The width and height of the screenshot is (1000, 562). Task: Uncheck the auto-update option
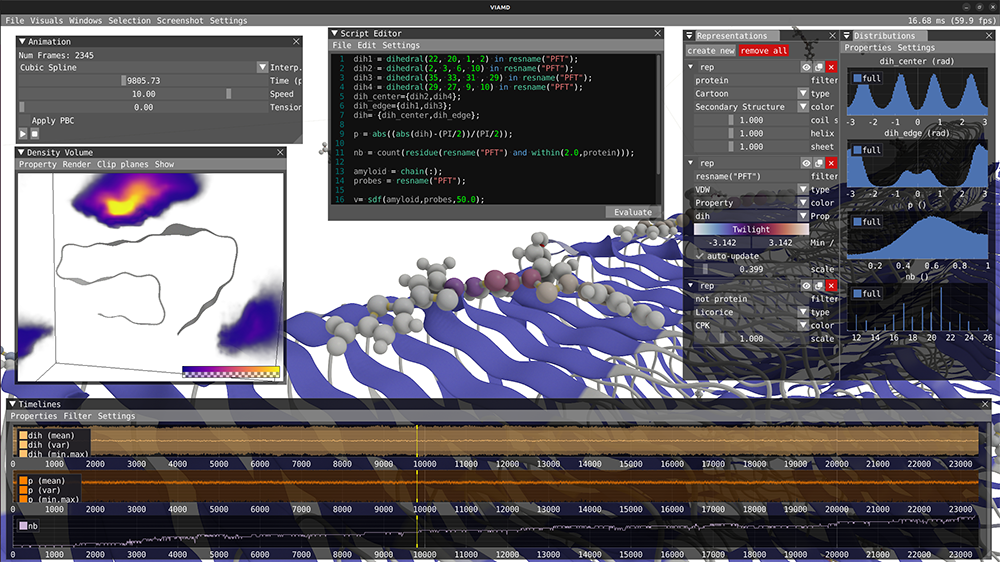tap(701, 255)
